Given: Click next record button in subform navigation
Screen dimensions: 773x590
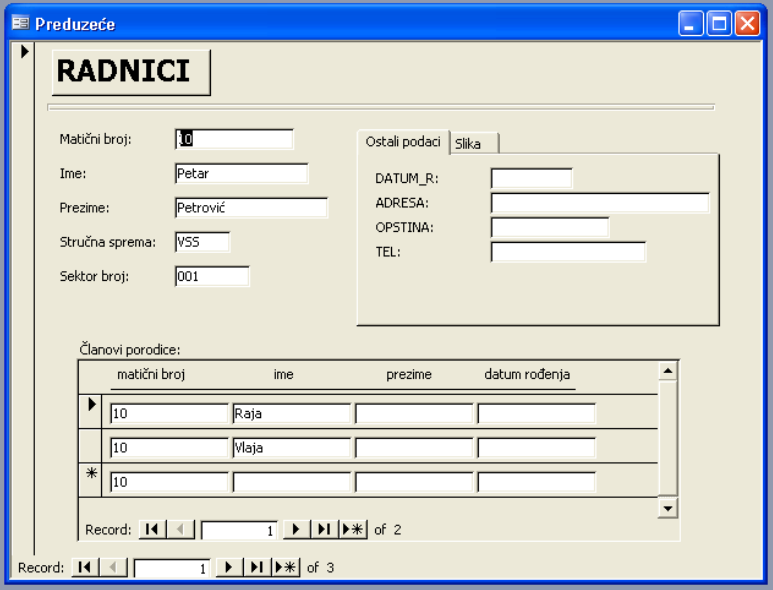Looking at the screenshot, I should 296,529.
